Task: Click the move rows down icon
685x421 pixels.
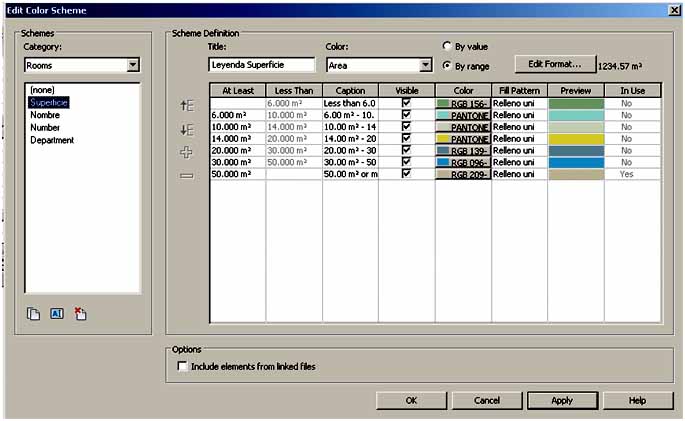Action: (186, 129)
